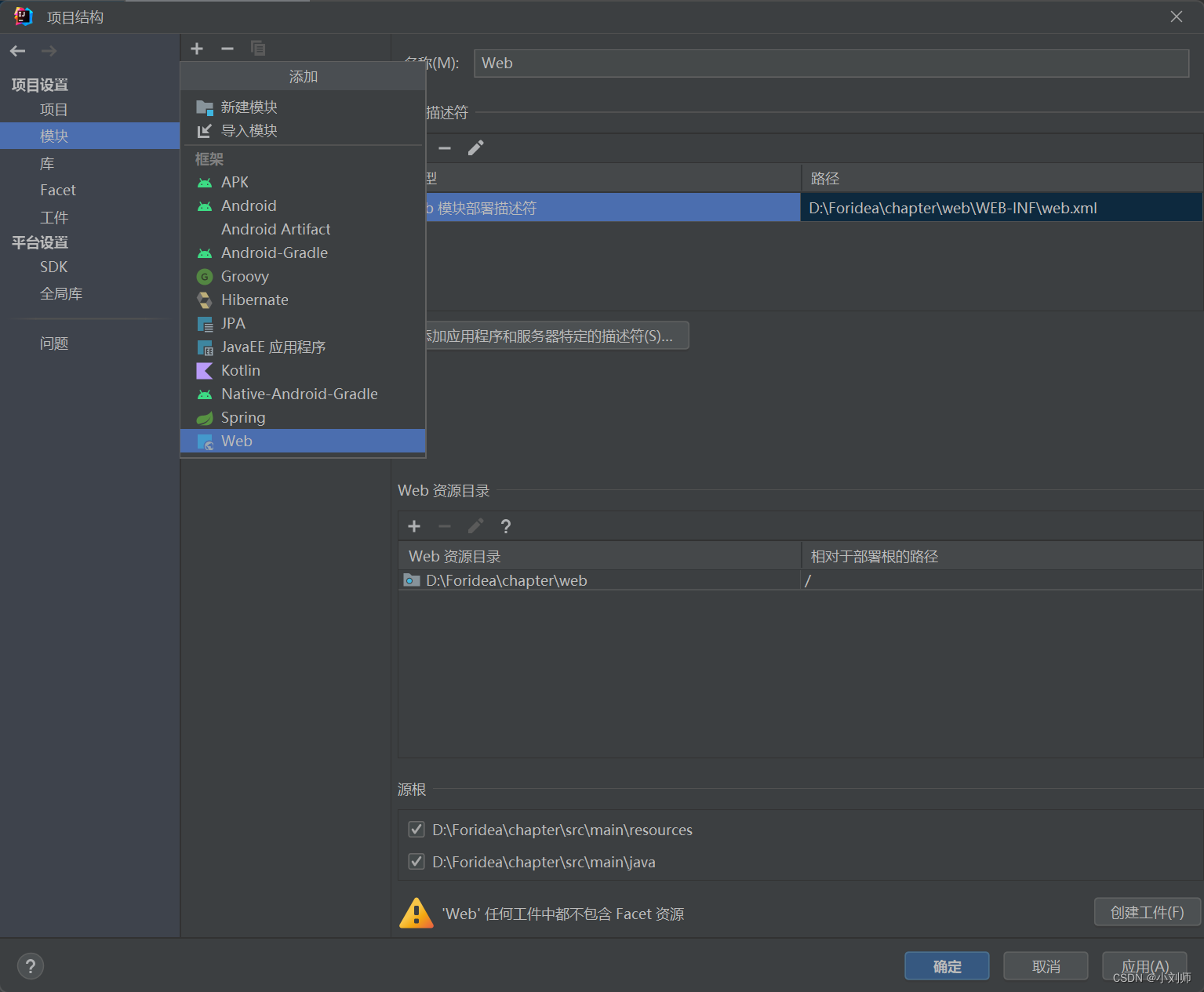Copy the module using the copy icon
This screenshot has height=992, width=1204.
pos(257,48)
